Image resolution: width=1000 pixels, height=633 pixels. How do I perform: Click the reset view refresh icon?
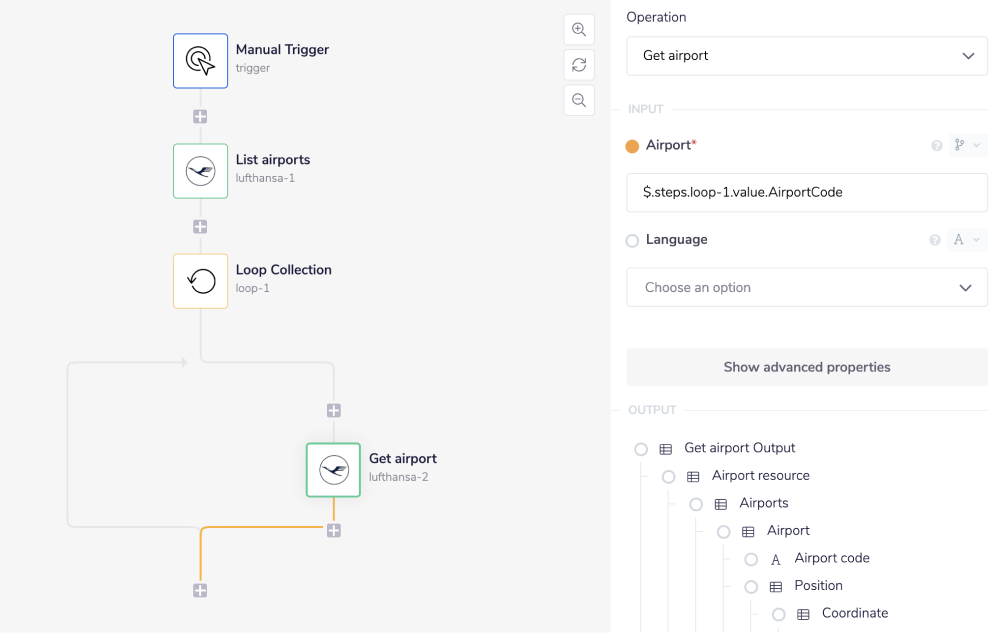579,65
